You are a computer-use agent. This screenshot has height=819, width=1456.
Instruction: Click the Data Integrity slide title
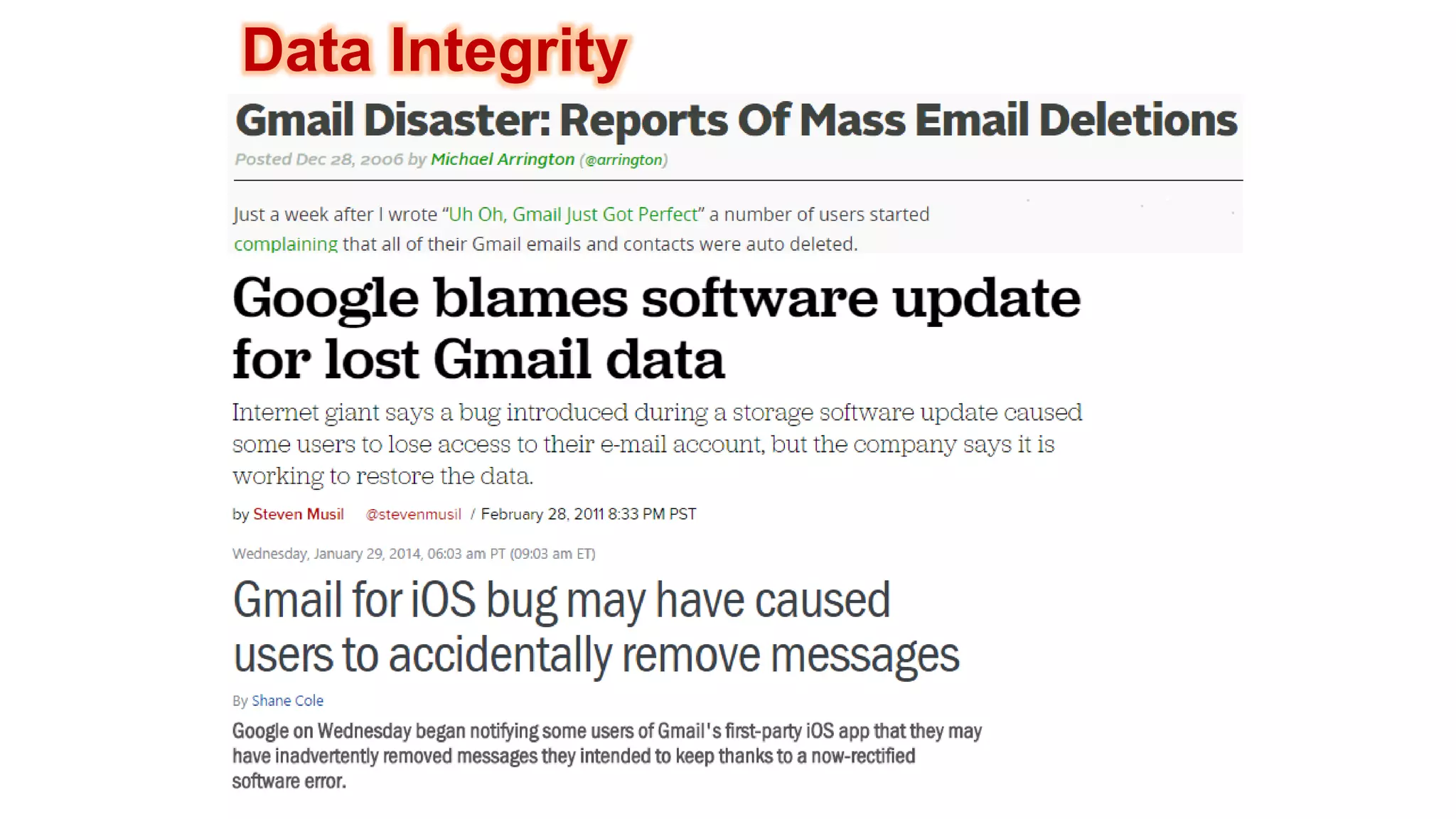[x=435, y=51]
